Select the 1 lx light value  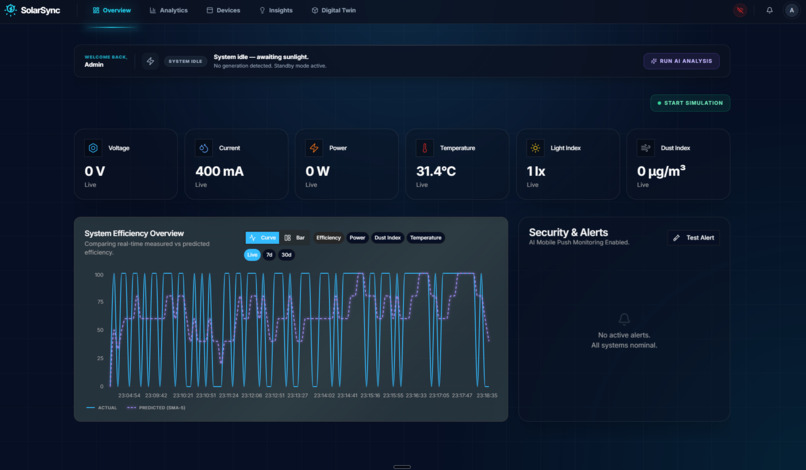pos(536,171)
